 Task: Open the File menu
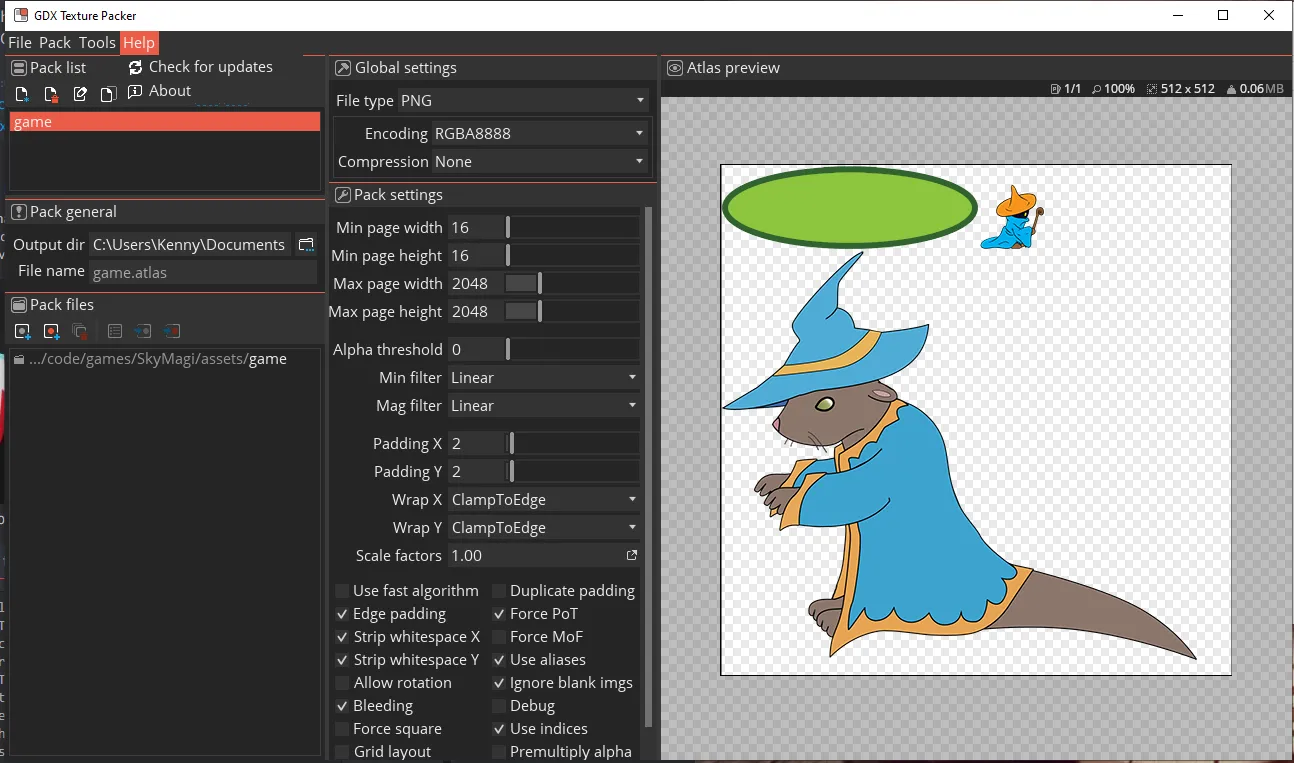20,43
